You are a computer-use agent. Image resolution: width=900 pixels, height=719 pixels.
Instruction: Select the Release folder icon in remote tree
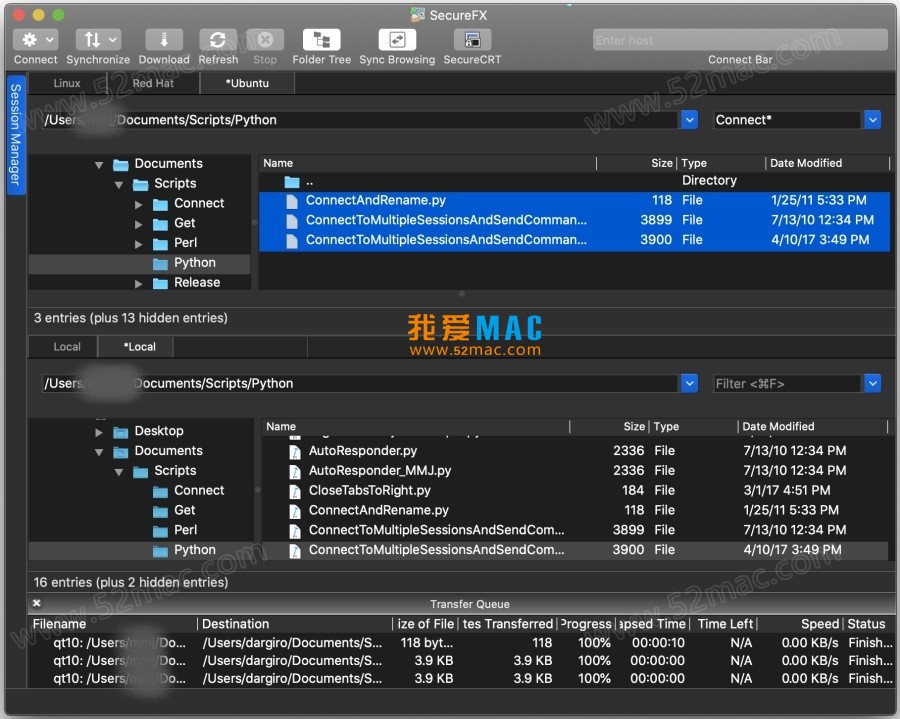[161, 283]
